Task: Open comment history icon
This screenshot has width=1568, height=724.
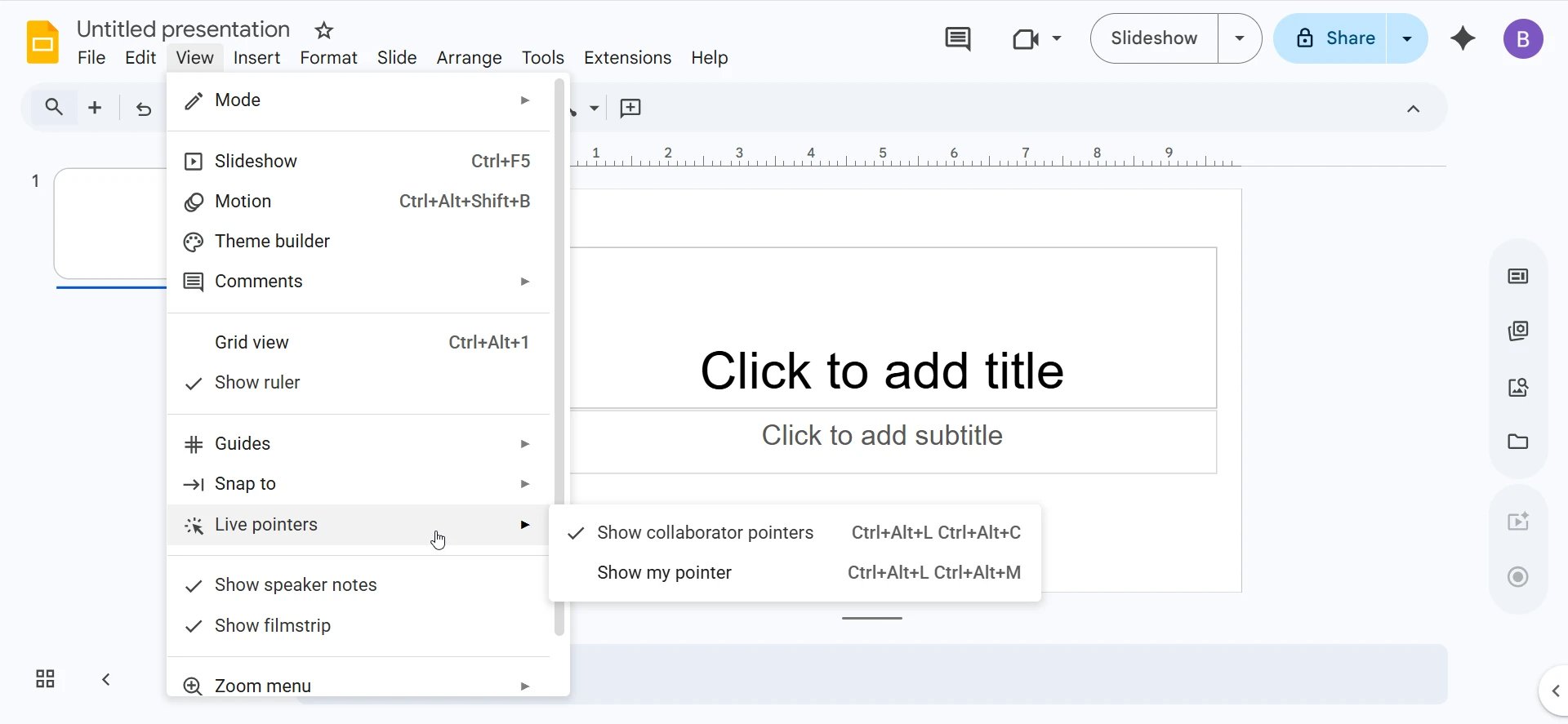Action: [x=957, y=38]
